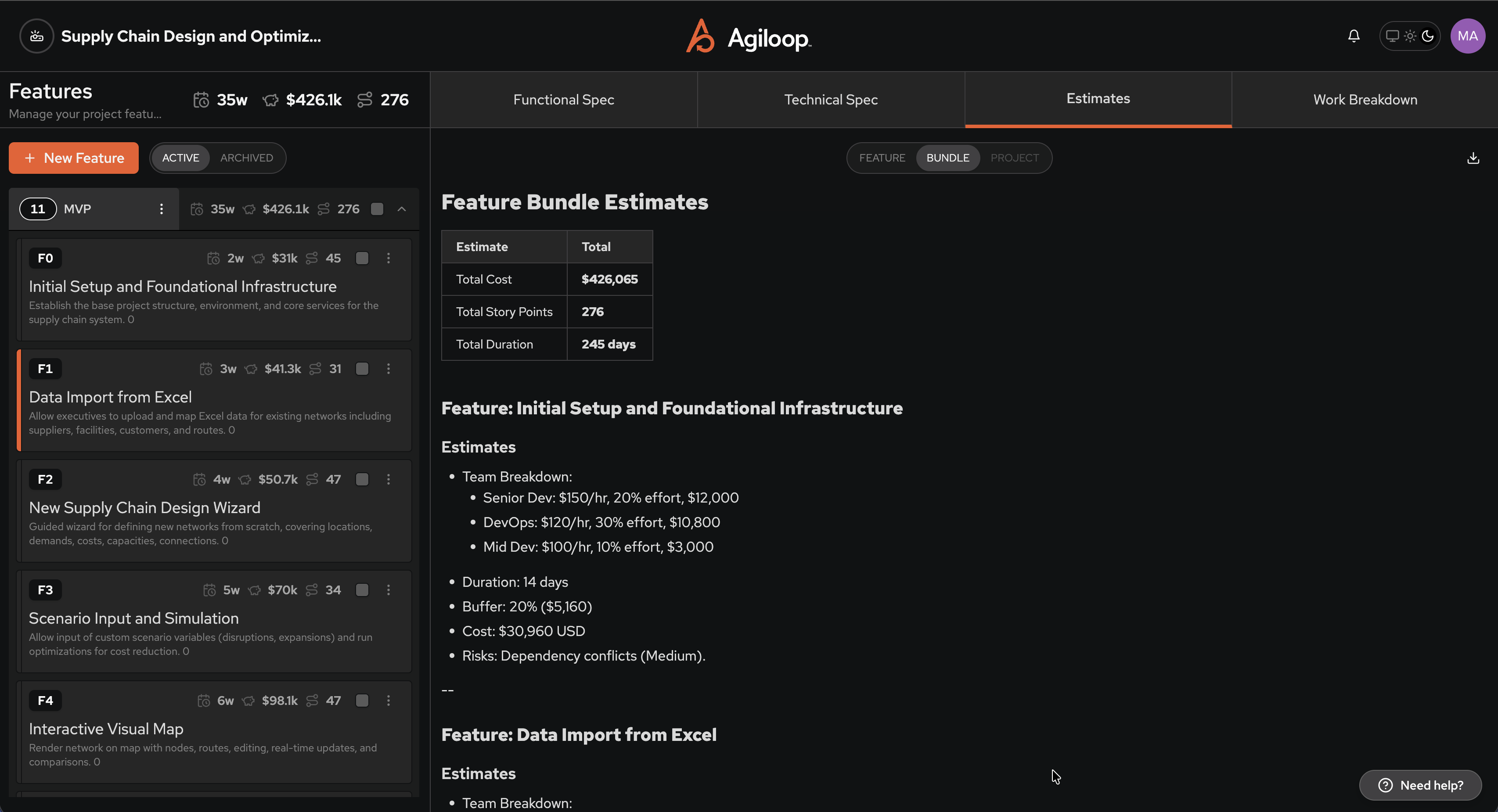Click the download estimates icon
Image resolution: width=1498 pixels, height=812 pixels.
point(1473,158)
